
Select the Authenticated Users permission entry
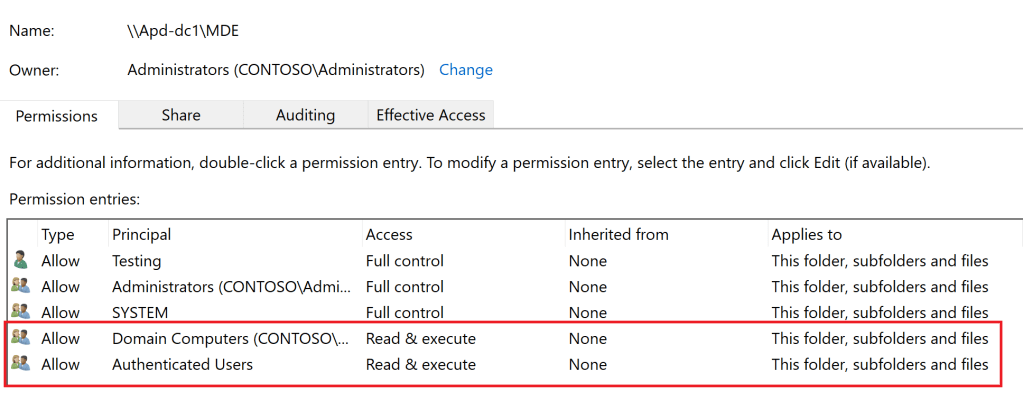[x=182, y=365]
